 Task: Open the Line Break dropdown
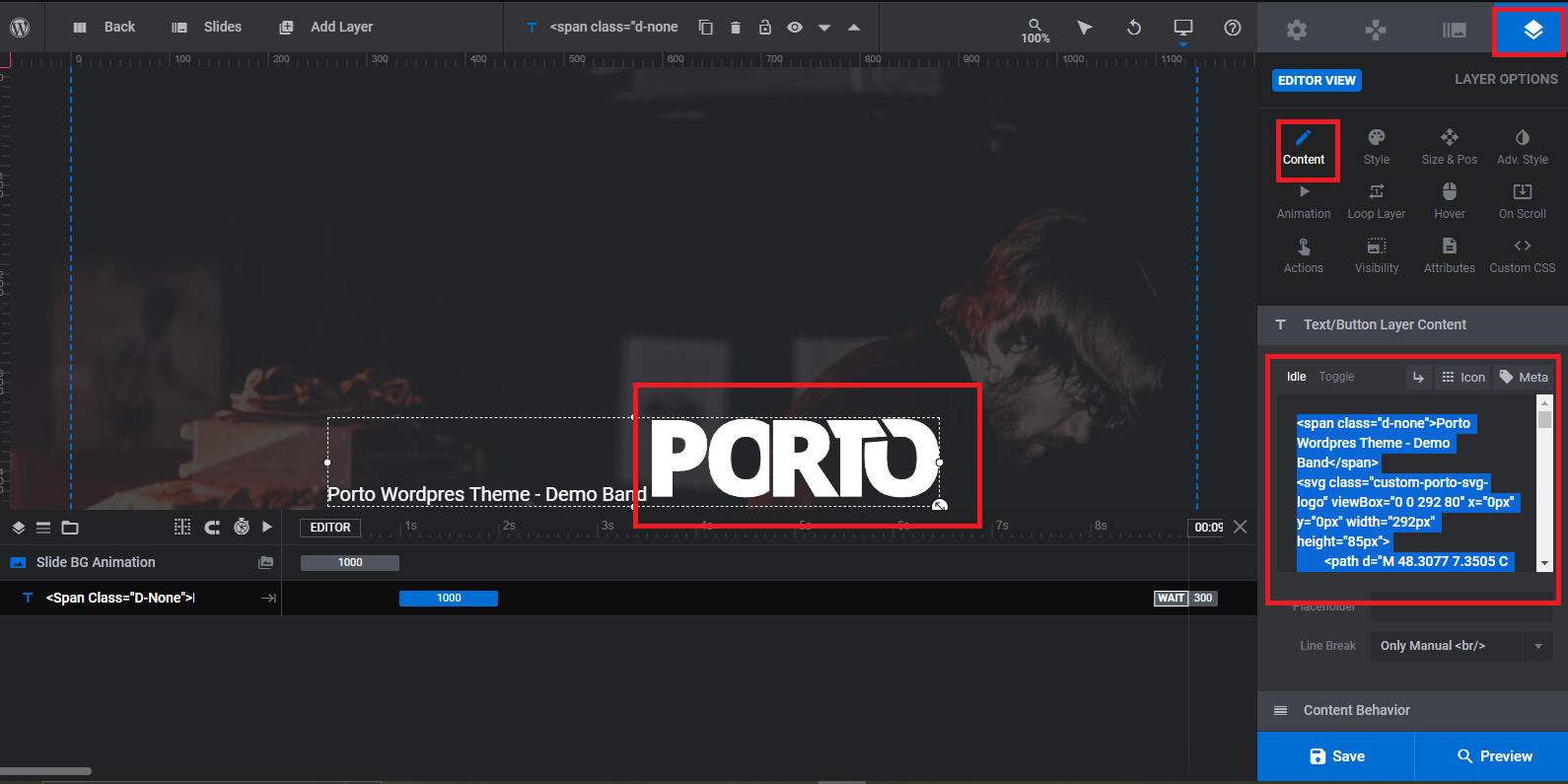[1461, 646]
